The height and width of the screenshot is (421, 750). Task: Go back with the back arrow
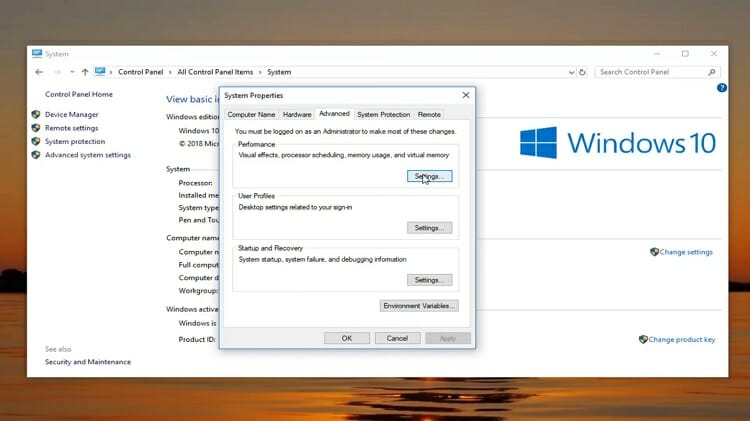pos(39,72)
